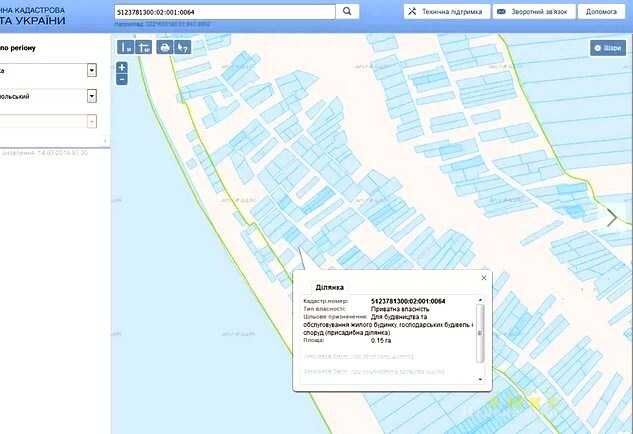The image size is (633, 434).
Task: Select the area measurement tool
Action: (144, 48)
